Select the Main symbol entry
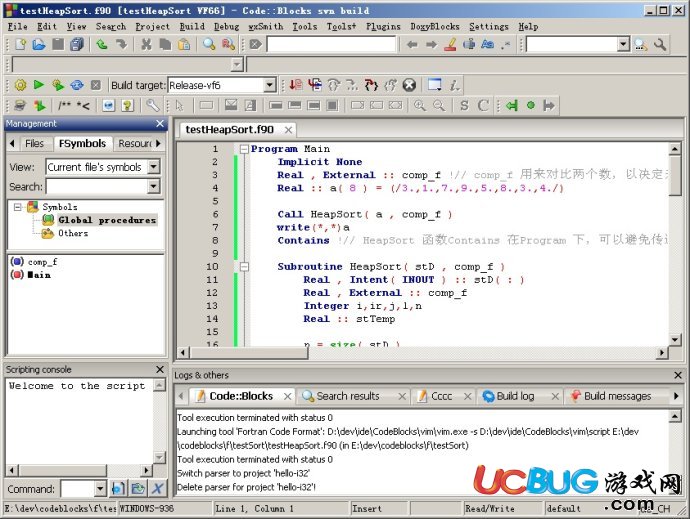690x519 pixels. click(39, 275)
